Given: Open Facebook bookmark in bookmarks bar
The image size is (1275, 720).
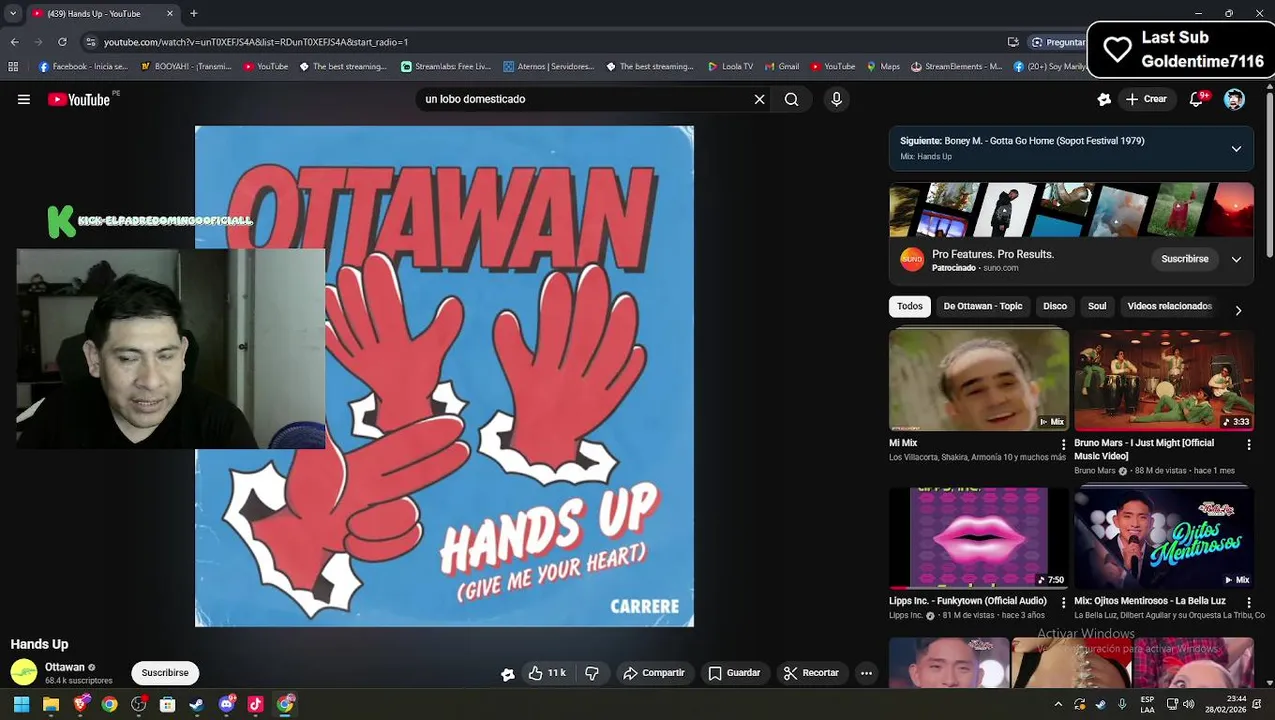Looking at the screenshot, I should (x=83, y=67).
